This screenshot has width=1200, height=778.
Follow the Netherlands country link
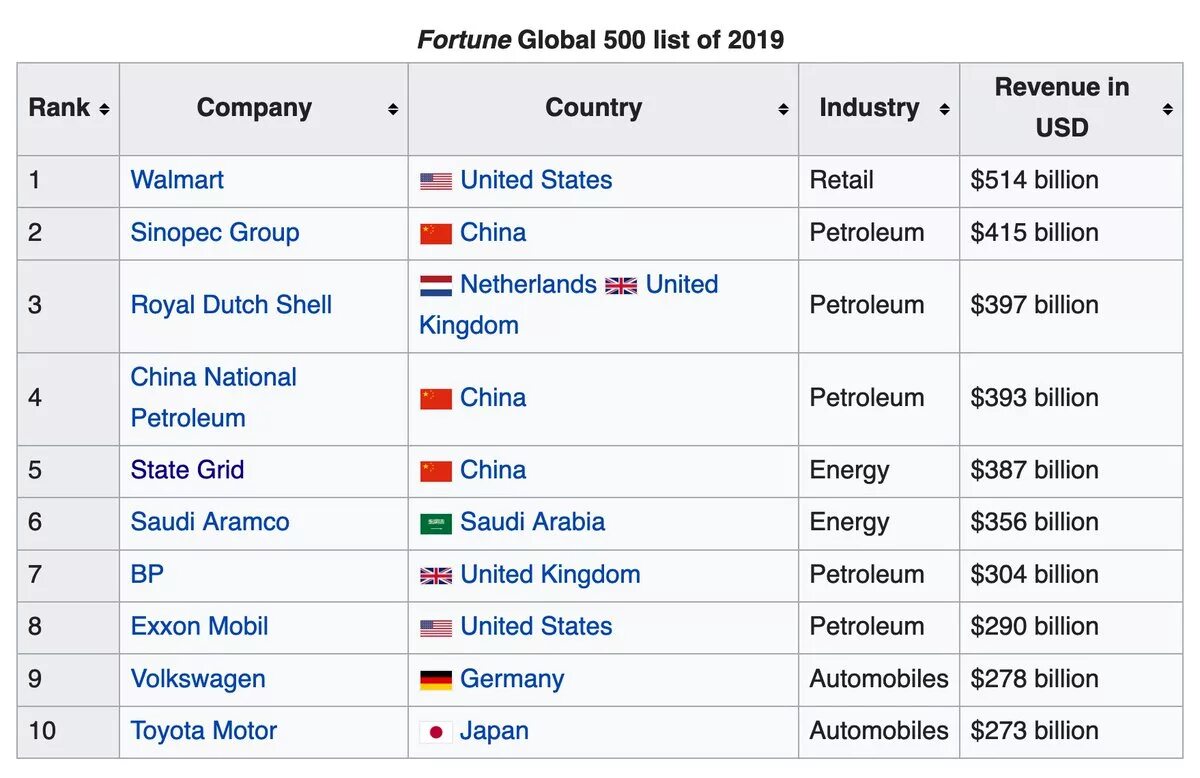pos(528,284)
